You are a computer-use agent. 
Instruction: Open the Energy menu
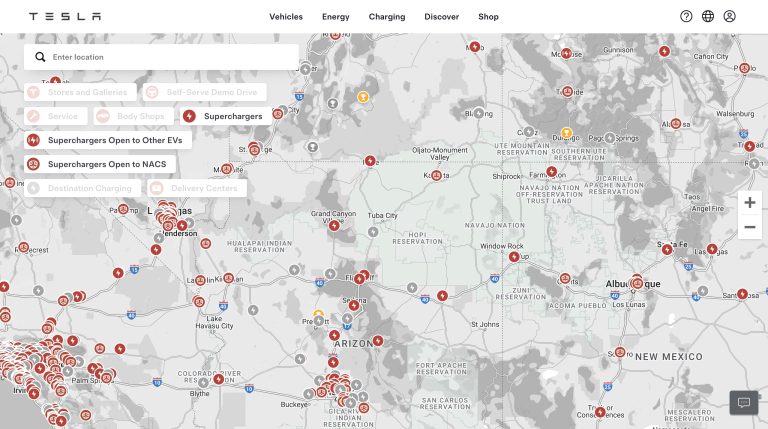pos(336,17)
